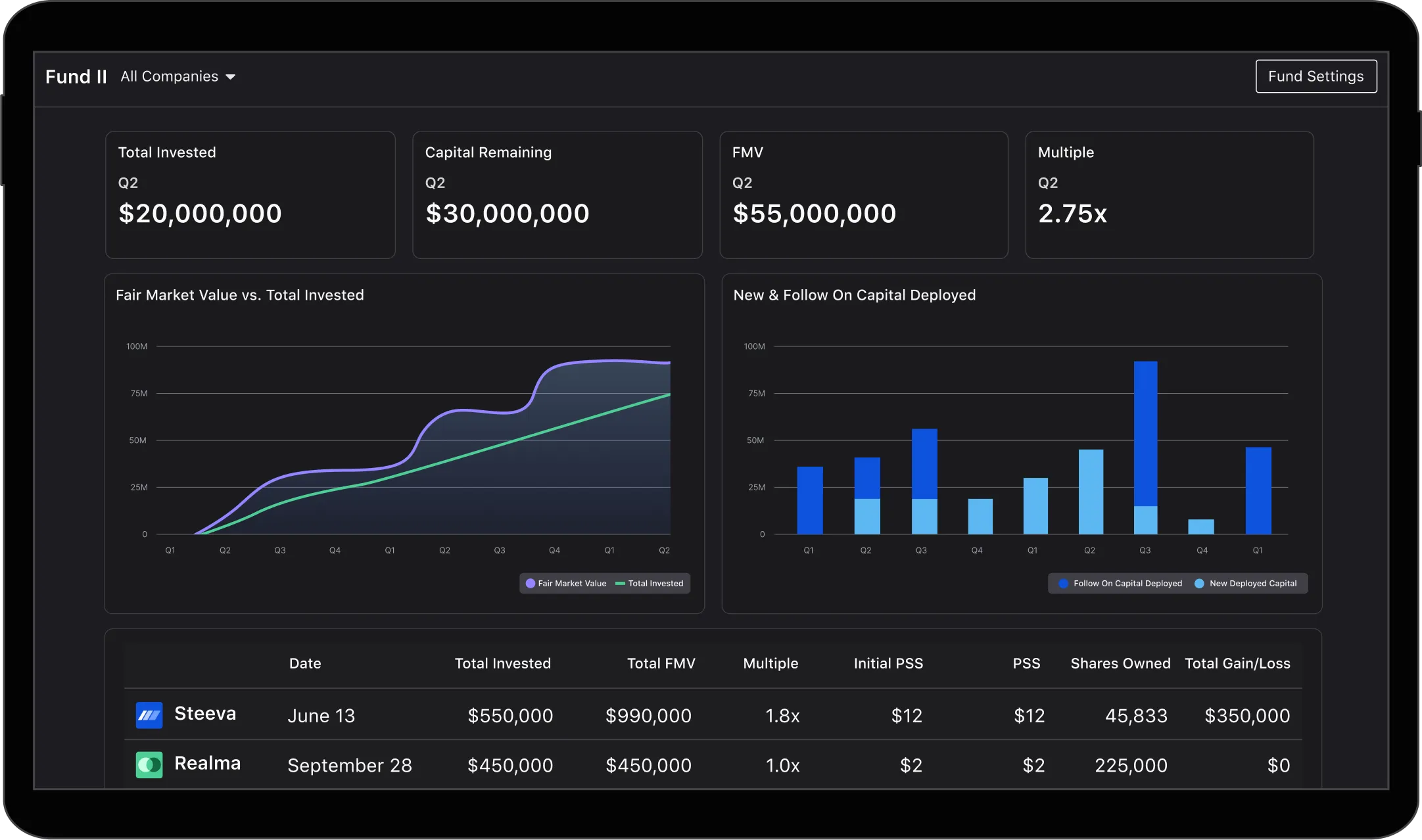
Task: Sort by PSS column header
Action: [x=1026, y=664]
